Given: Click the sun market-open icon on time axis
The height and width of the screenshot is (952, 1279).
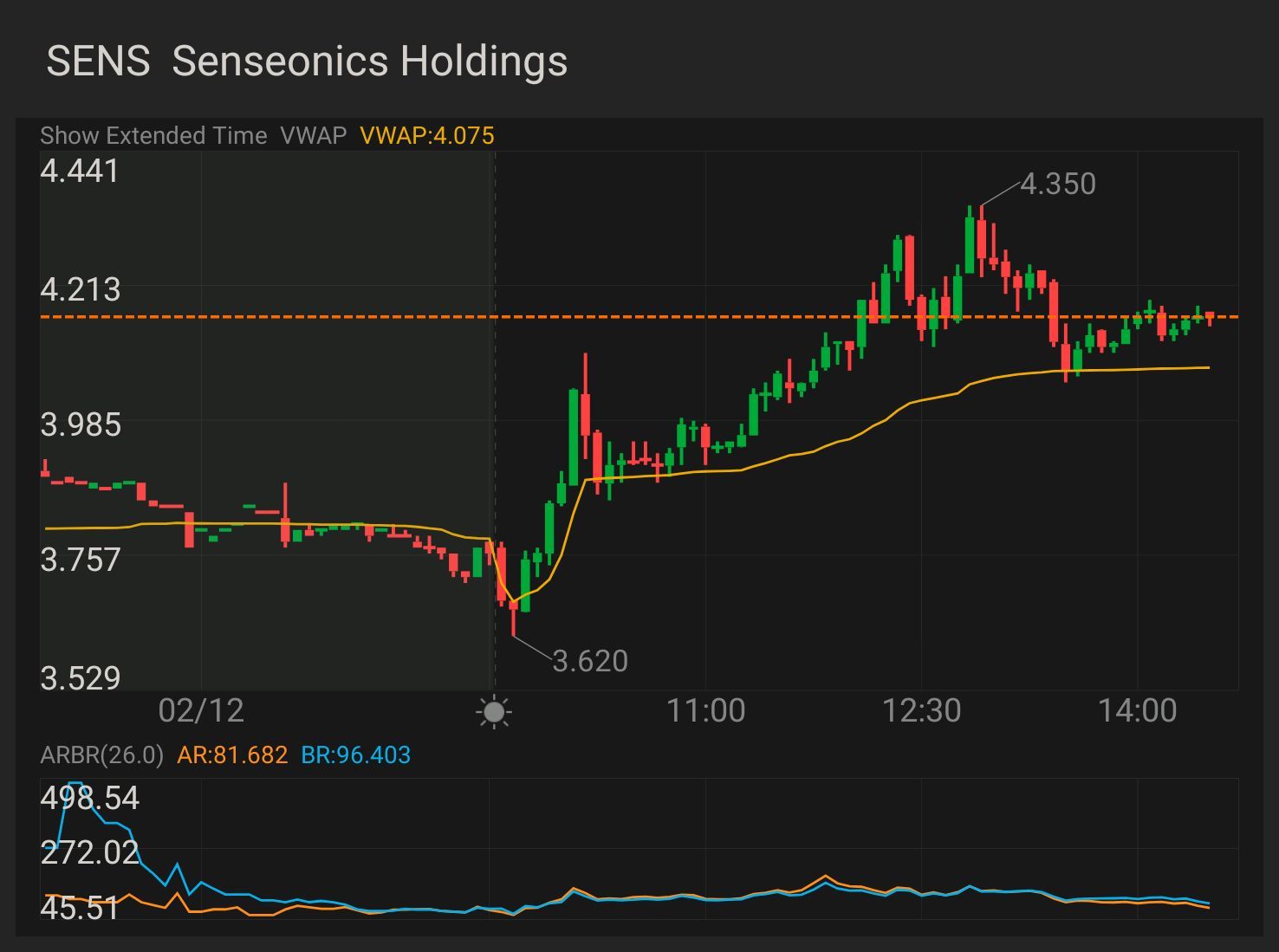Looking at the screenshot, I should pyautogui.click(x=494, y=712).
